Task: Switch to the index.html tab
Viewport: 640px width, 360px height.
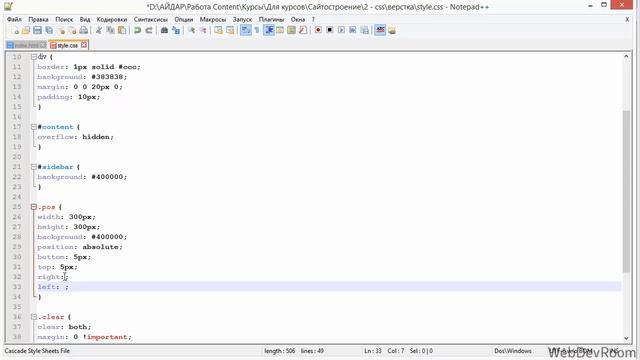Action: click(x=27, y=45)
